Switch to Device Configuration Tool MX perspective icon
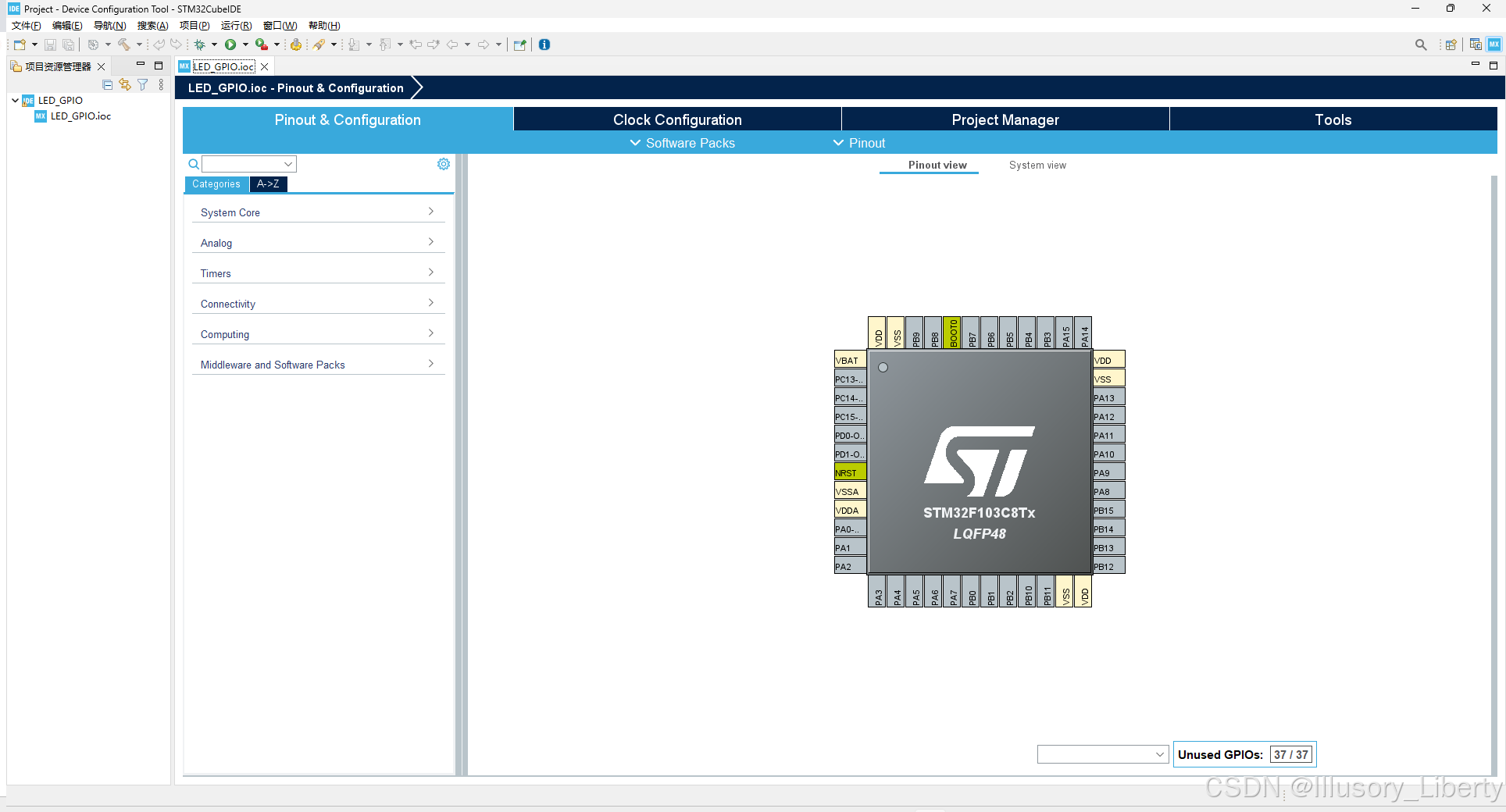 1494,45
